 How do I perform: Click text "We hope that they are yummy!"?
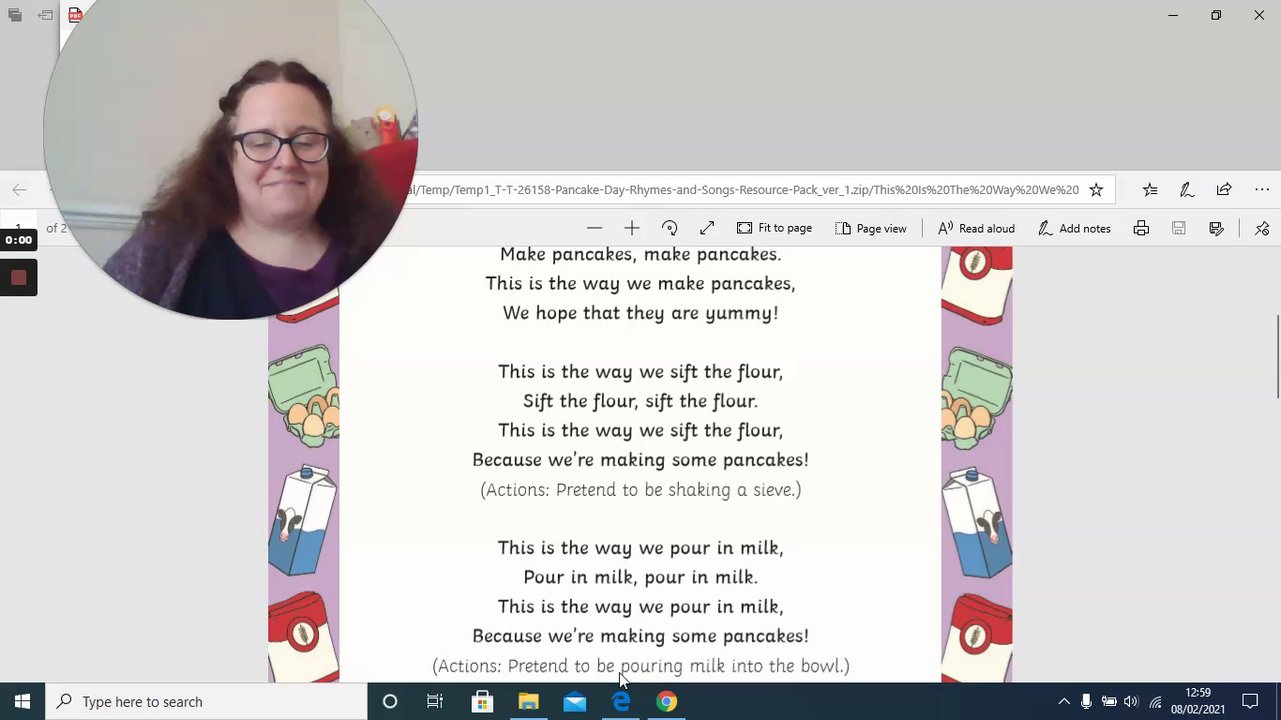[640, 313]
